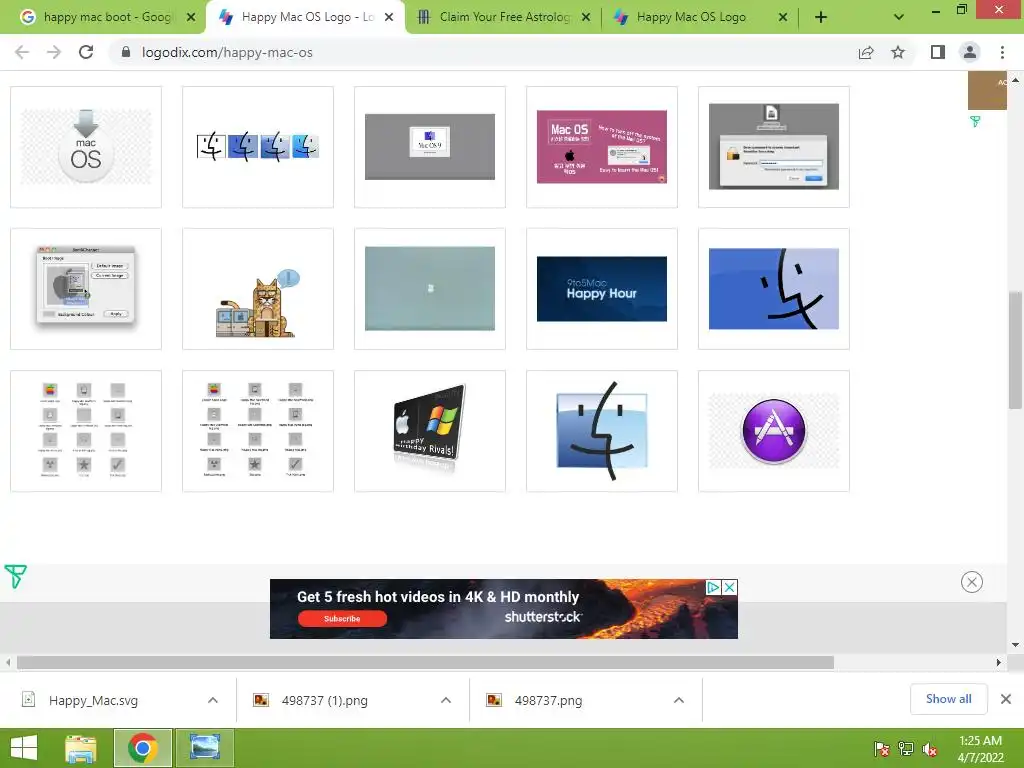1024x768 pixels.
Task: Click the horizontal scroll right arrow
Action: 999,662
